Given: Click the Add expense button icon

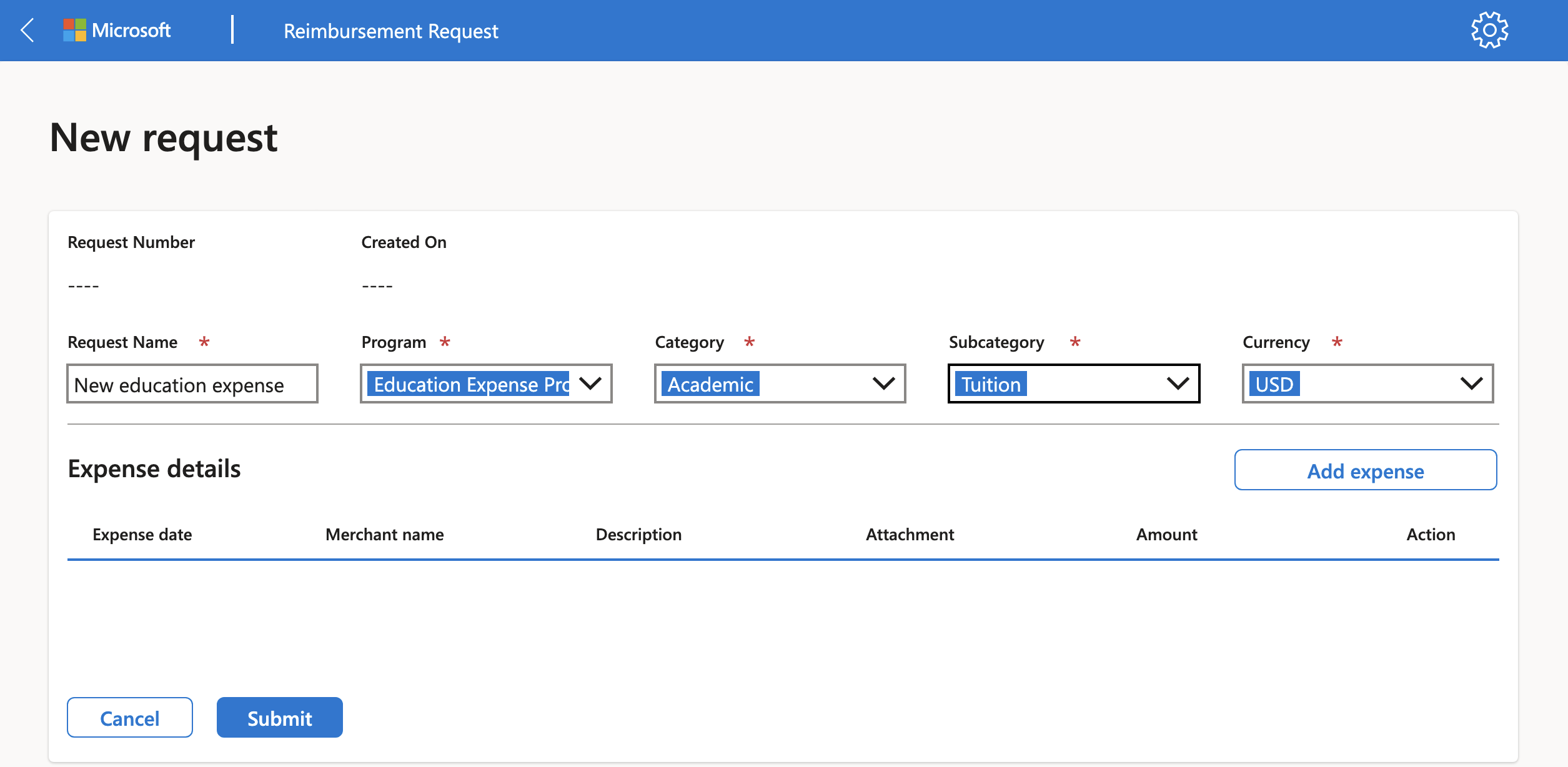Looking at the screenshot, I should point(1366,470).
